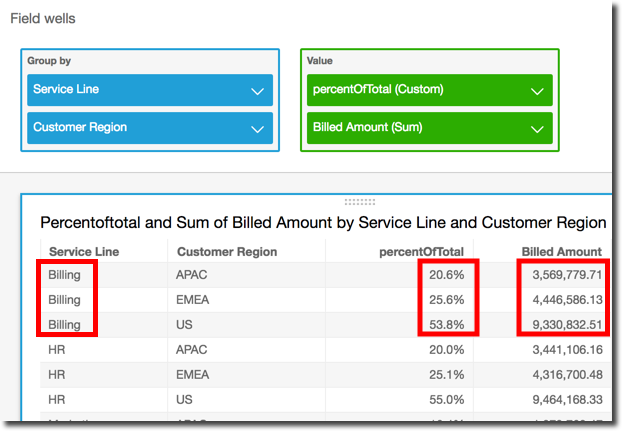Click the Customer Region column header
This screenshot has width=622, height=431.
[227, 252]
